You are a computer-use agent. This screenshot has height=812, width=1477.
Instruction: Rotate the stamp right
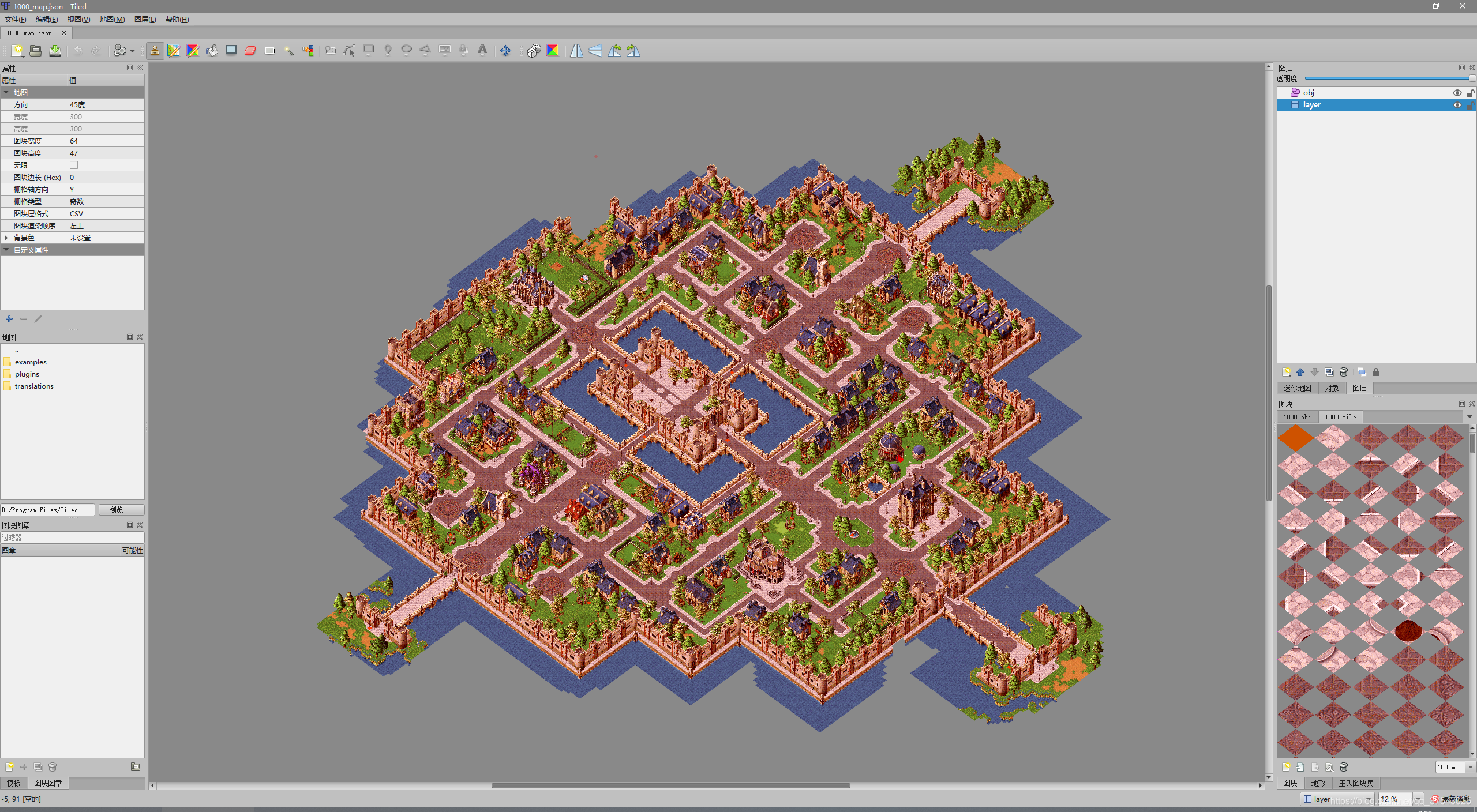[633, 51]
